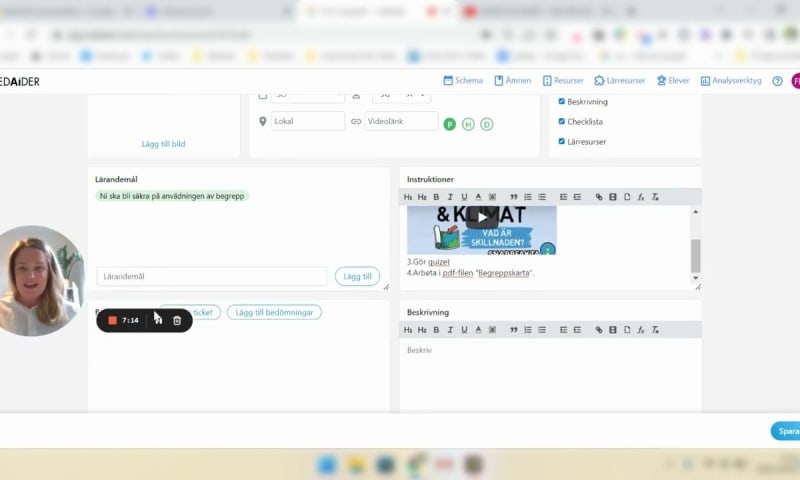Increase indent in Instruktioner editor toolbar
The height and width of the screenshot is (480, 800).
click(577, 197)
